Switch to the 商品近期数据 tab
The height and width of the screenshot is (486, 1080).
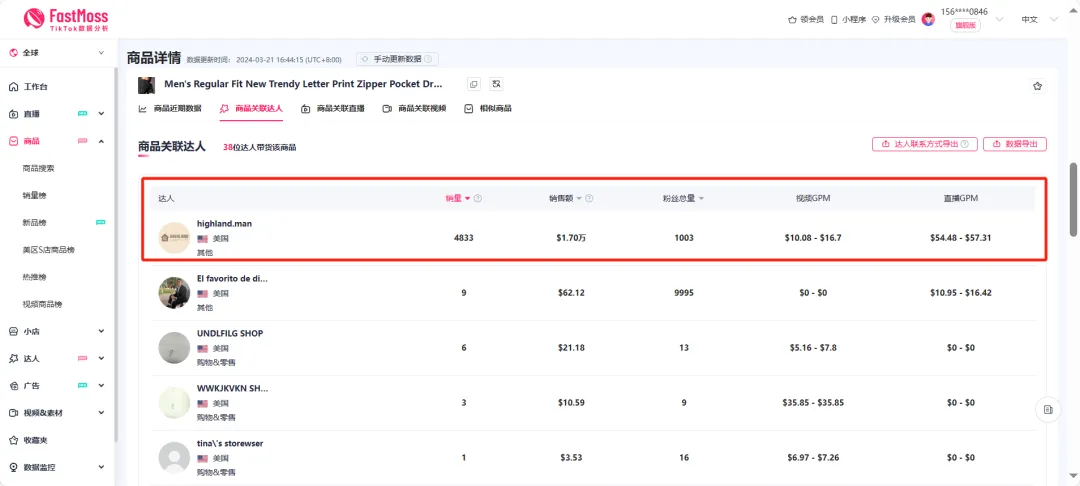point(170,108)
